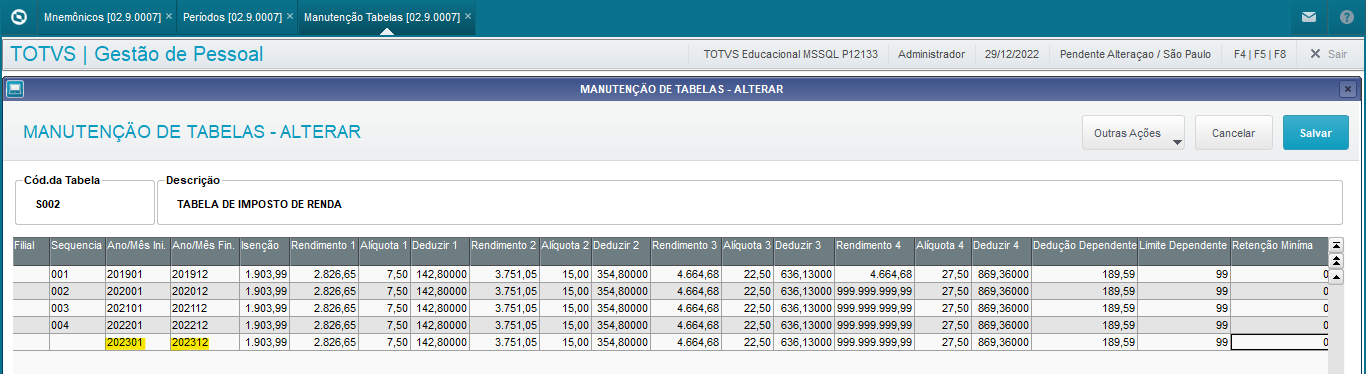Select the sequence 003 row cell
Viewport: 1366px width, 374px height.
point(77,308)
